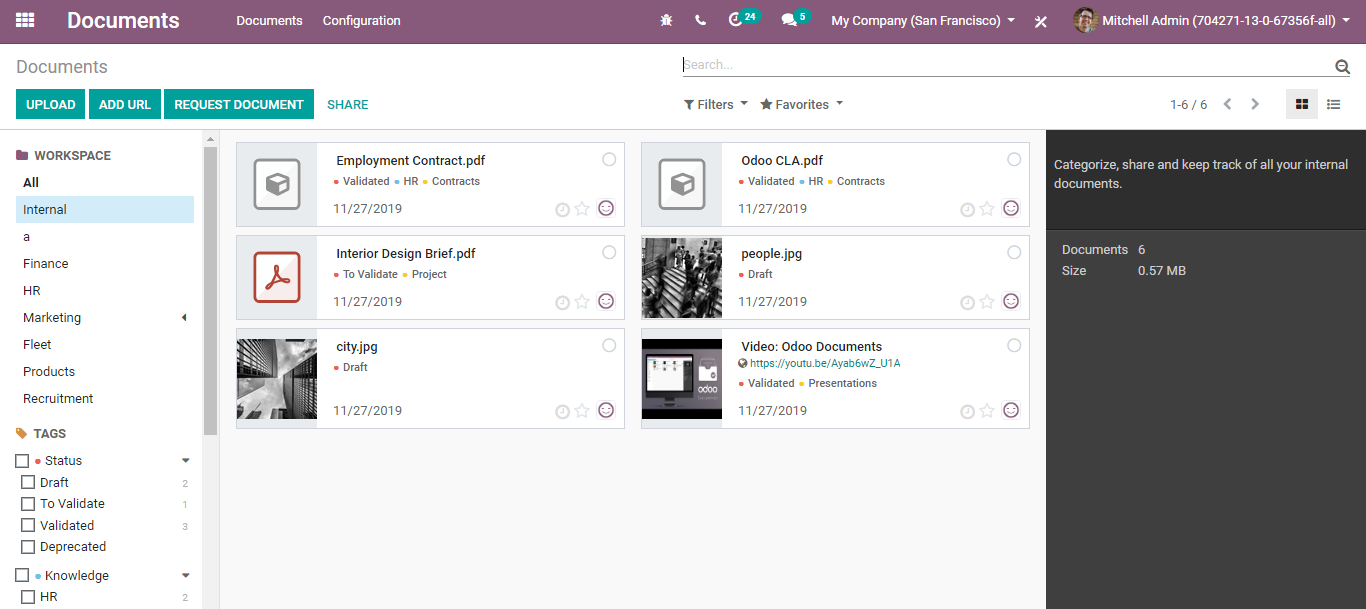Star people.jpg as favorite
This screenshot has height=609, width=1366.
click(987, 302)
